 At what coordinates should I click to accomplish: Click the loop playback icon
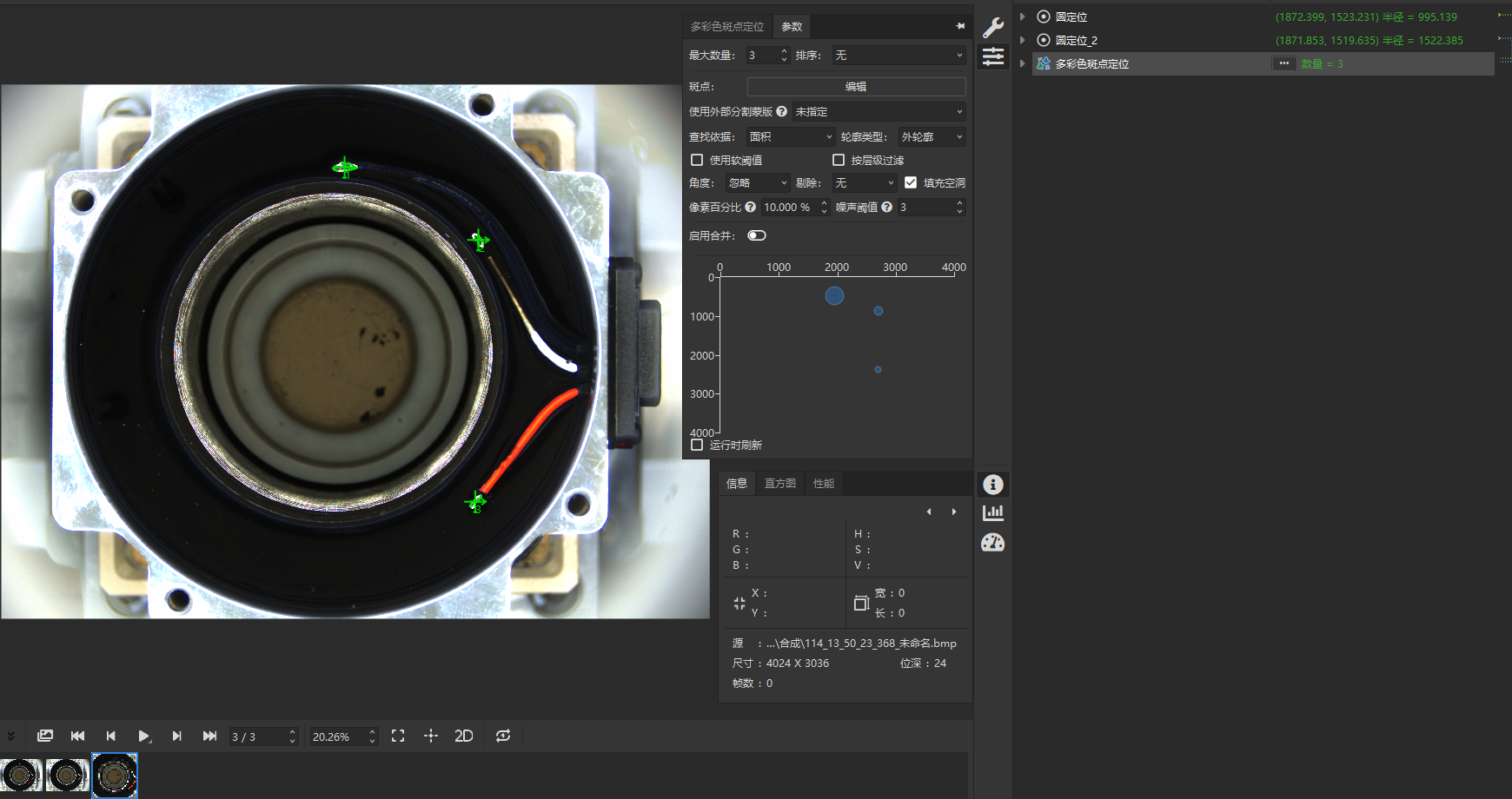point(503,736)
